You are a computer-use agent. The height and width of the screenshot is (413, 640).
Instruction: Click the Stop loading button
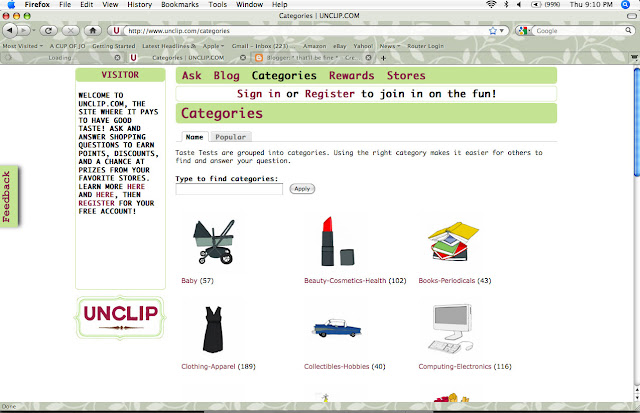(x=70, y=30)
